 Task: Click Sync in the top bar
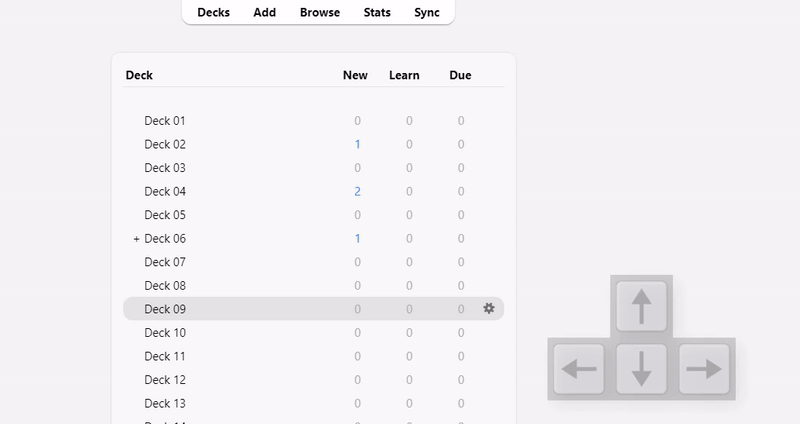coord(427,13)
